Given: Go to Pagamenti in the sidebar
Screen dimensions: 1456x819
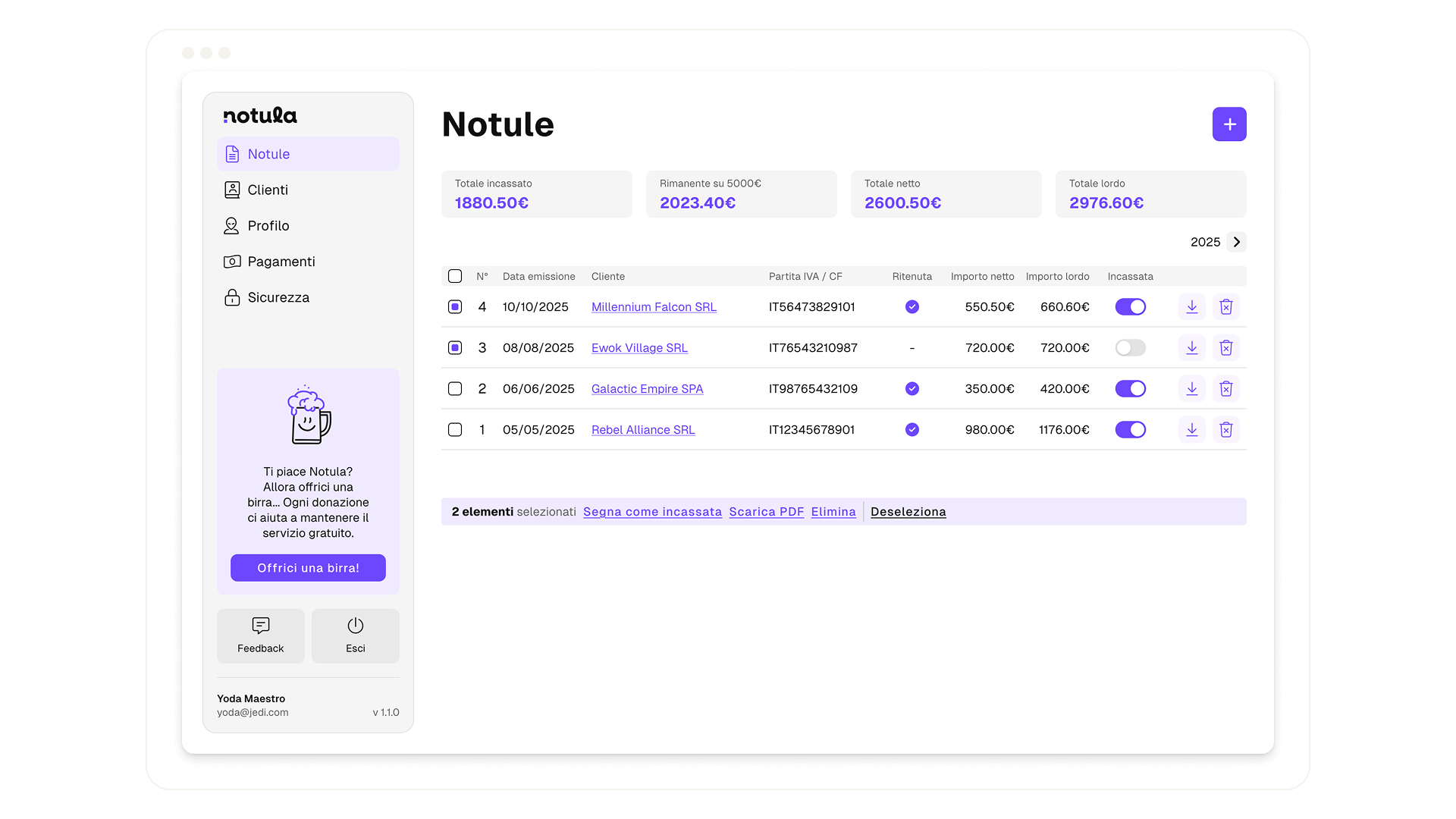Looking at the screenshot, I should [x=281, y=262].
